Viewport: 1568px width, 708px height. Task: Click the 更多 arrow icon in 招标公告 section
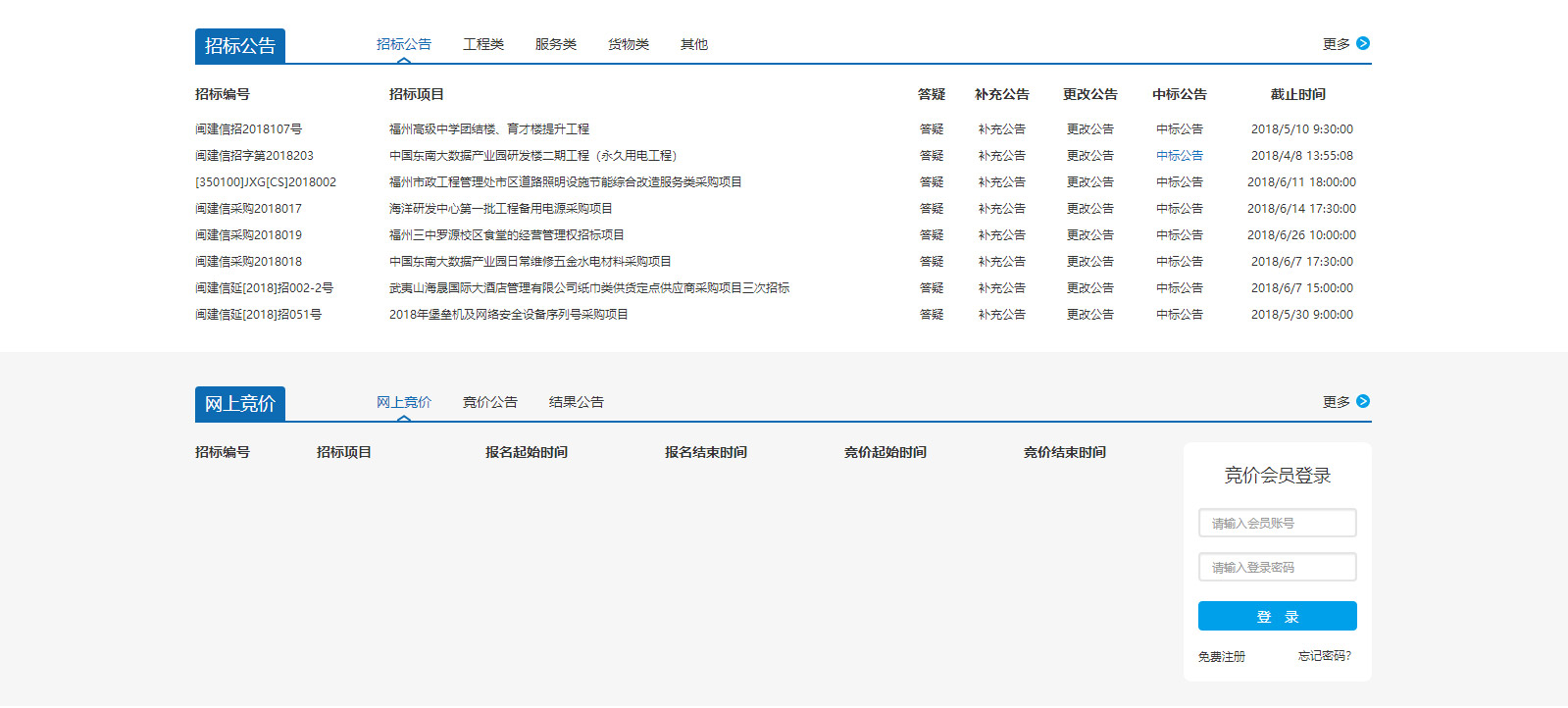pos(1362,43)
